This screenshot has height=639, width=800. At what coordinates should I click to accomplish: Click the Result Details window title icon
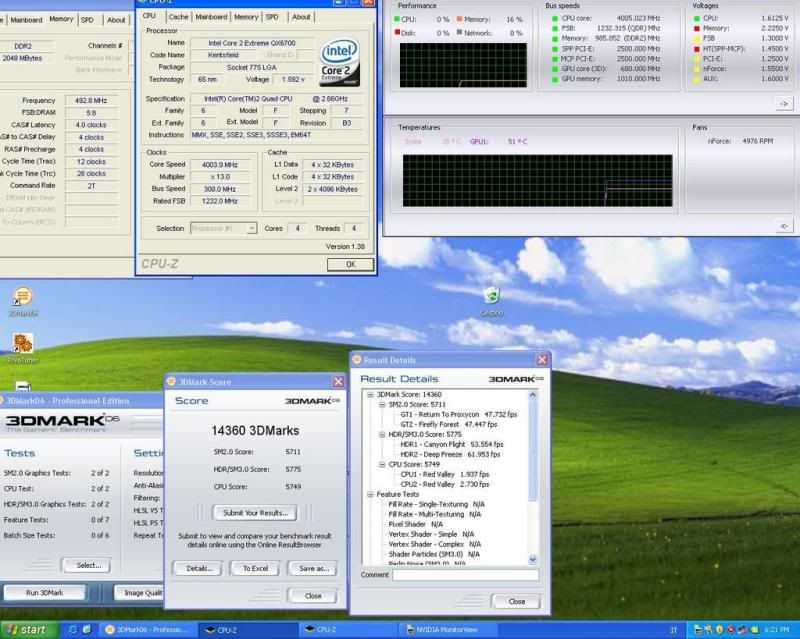[x=357, y=360]
